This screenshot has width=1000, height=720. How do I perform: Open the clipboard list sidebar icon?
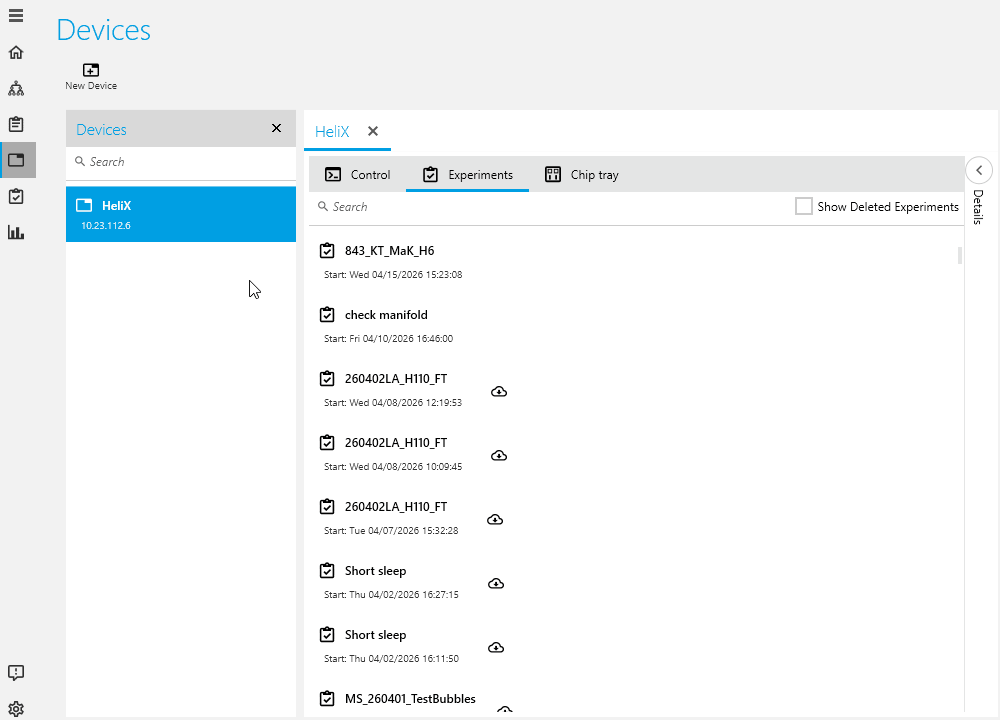point(16,124)
